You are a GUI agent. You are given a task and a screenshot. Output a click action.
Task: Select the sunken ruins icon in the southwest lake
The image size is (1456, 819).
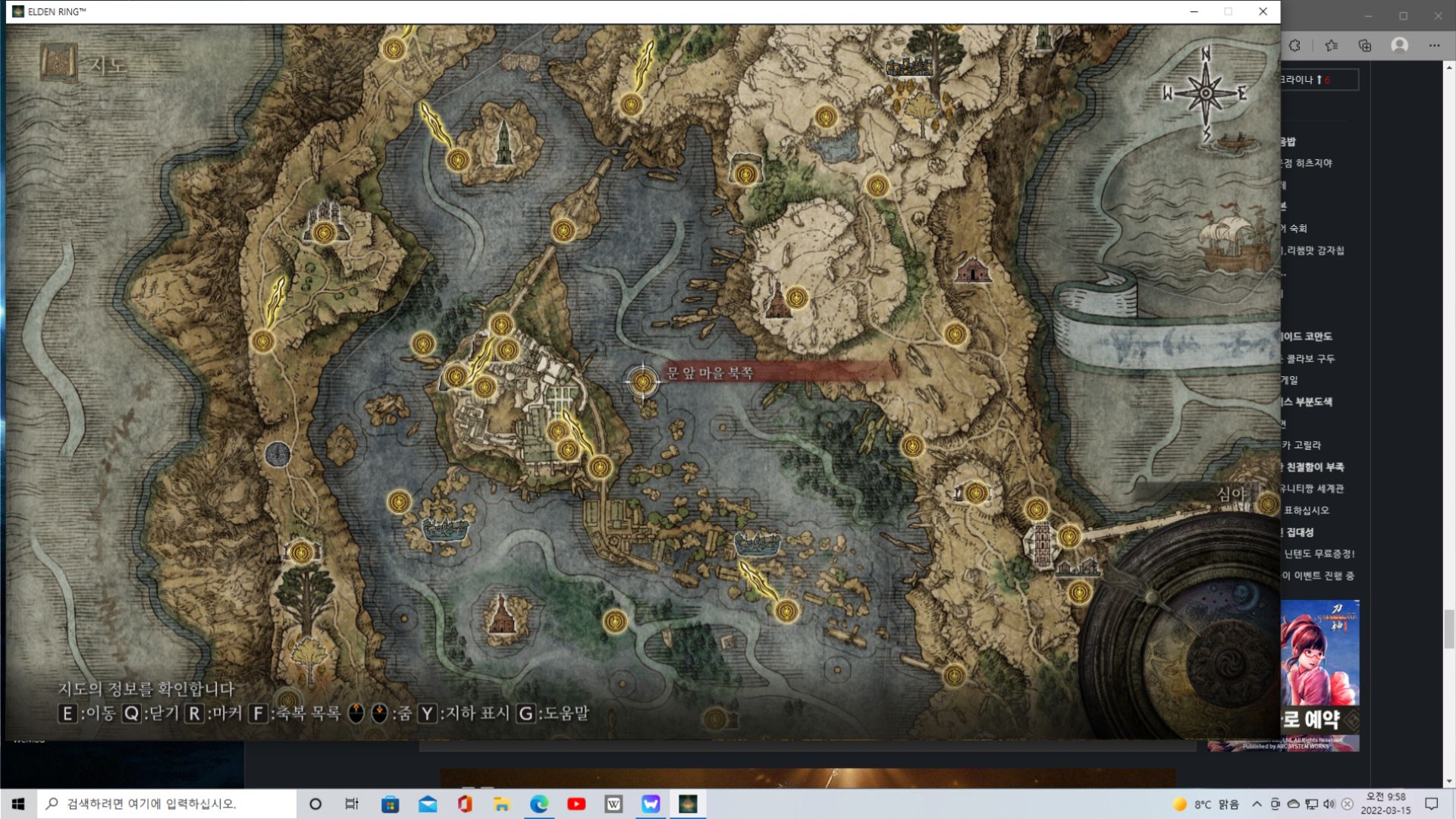(445, 529)
